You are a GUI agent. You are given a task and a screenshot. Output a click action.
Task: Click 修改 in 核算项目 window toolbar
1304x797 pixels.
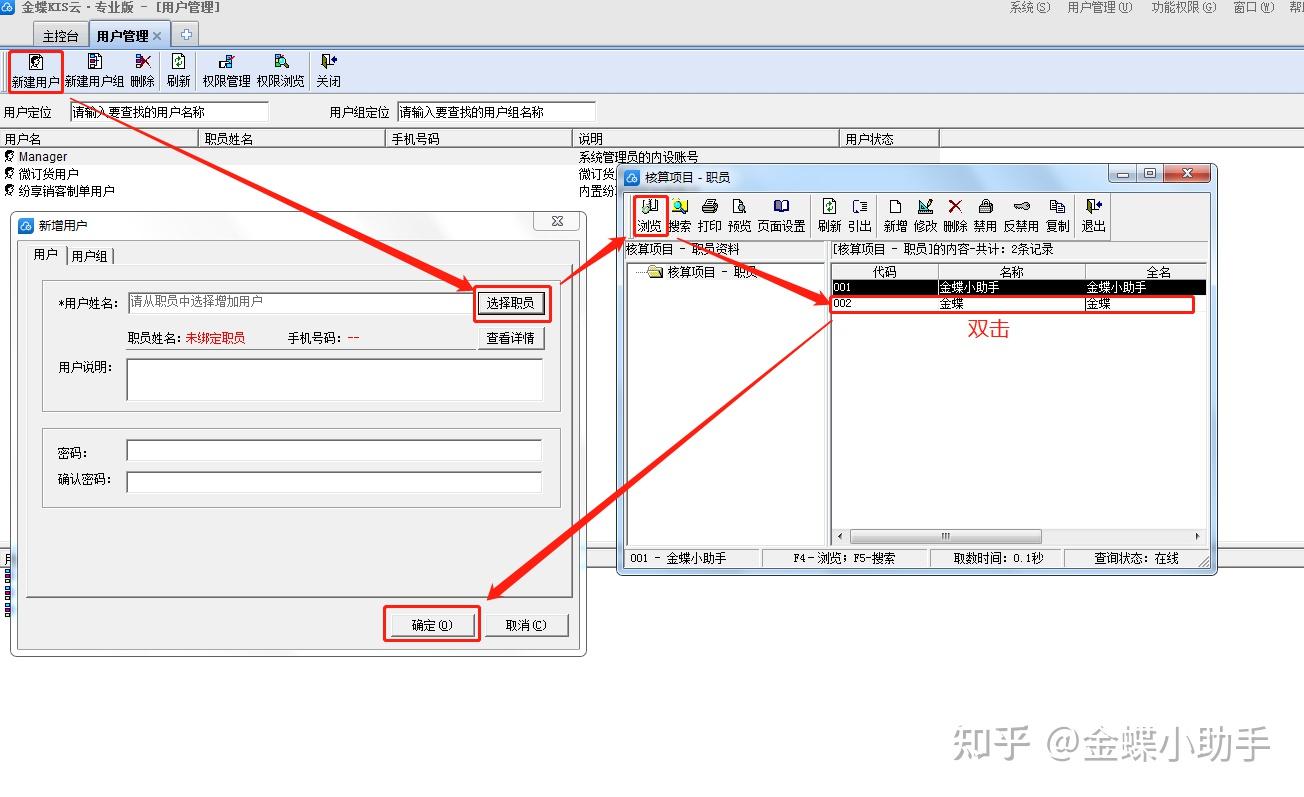(925, 215)
